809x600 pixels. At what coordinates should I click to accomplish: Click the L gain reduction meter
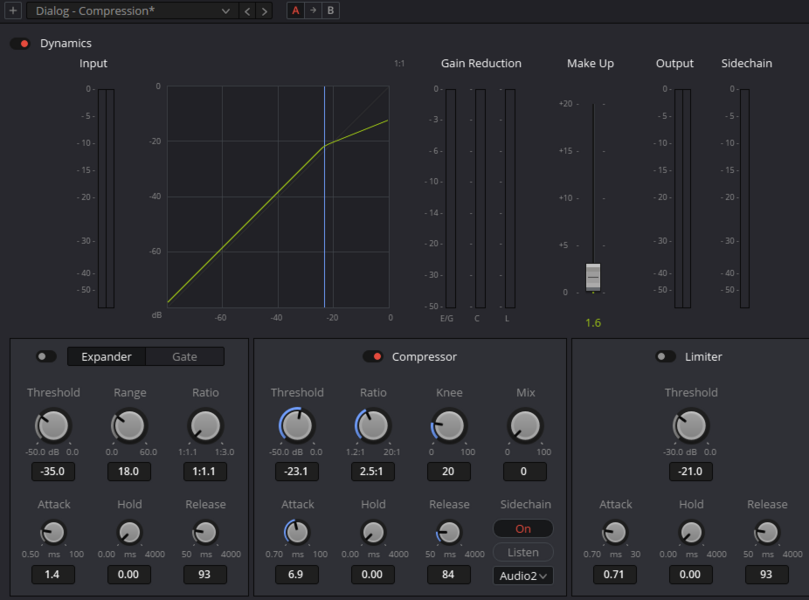pos(510,199)
